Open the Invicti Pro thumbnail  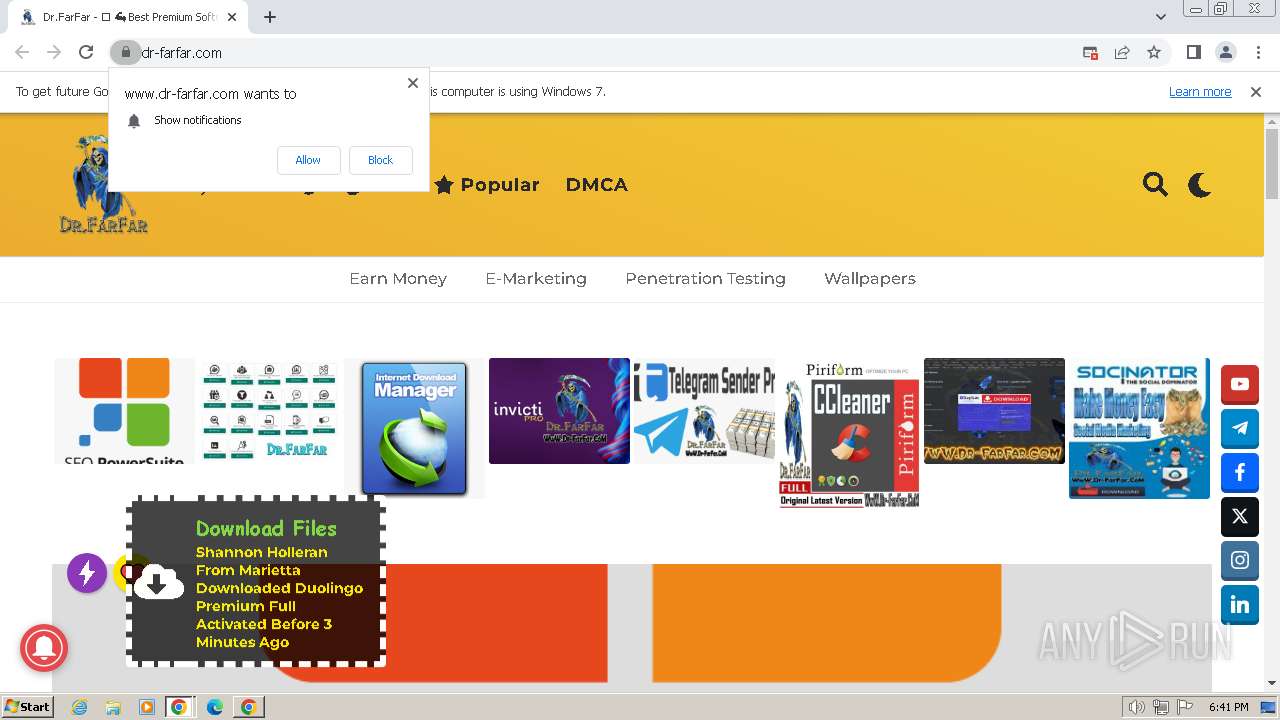point(559,411)
